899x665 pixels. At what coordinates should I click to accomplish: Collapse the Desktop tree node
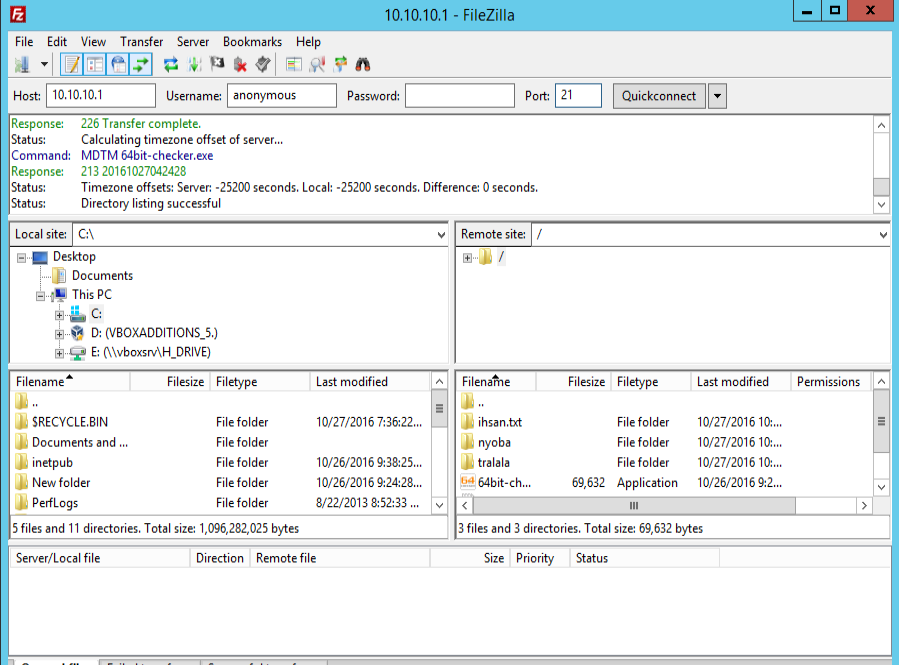point(21,258)
